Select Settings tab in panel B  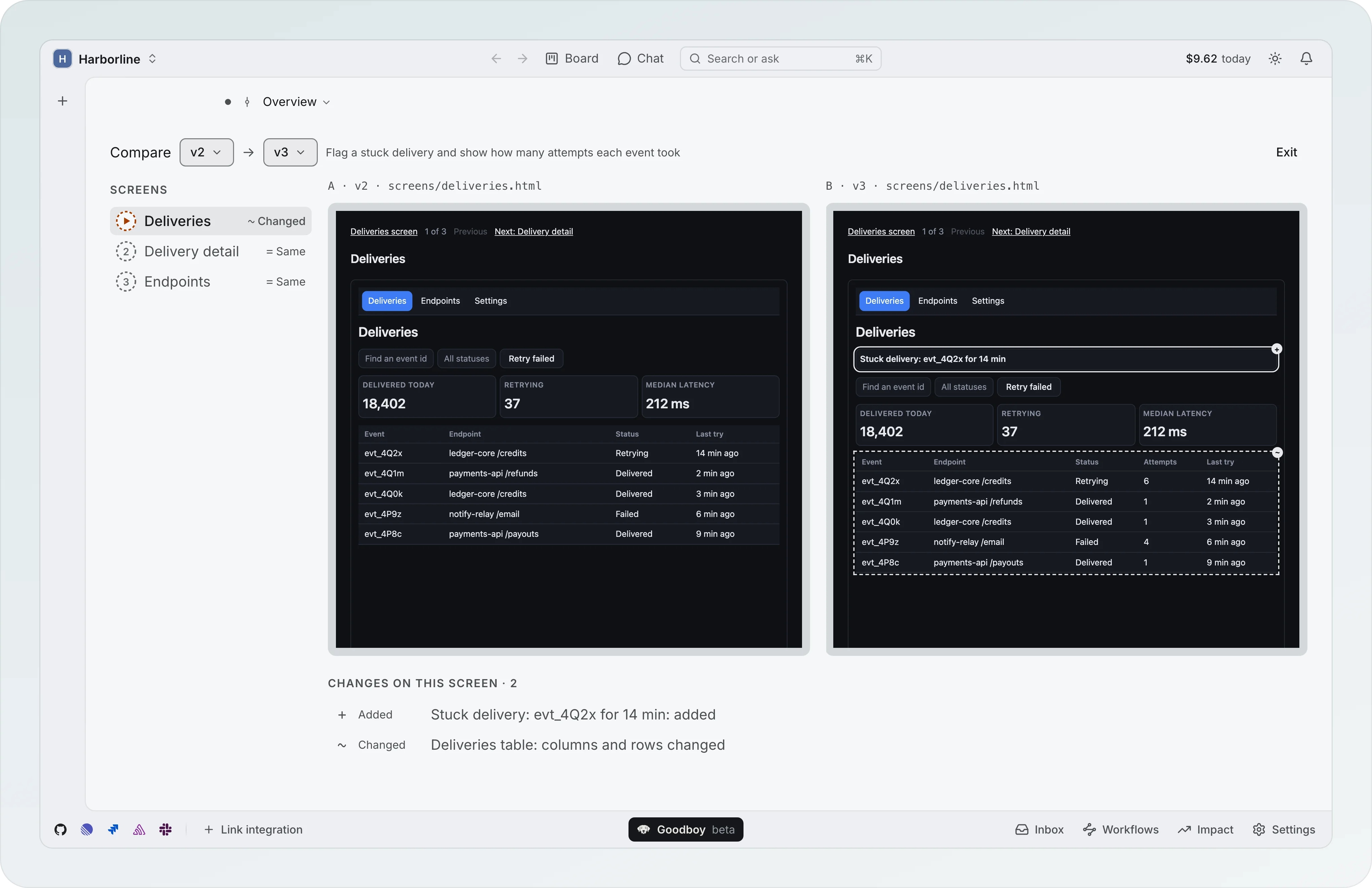pyautogui.click(x=988, y=301)
